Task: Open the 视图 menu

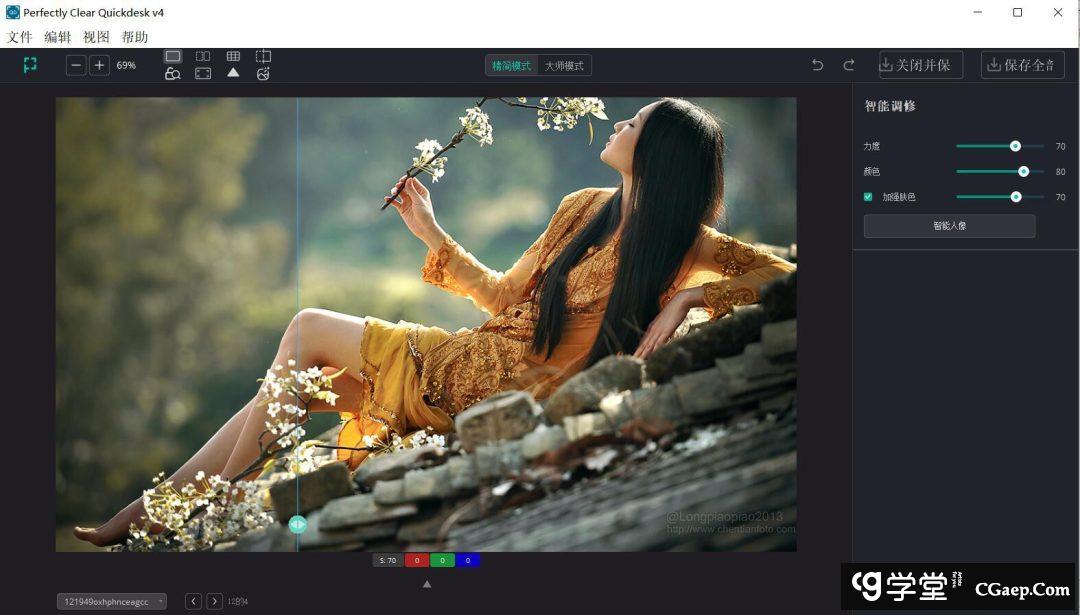Action: (96, 37)
